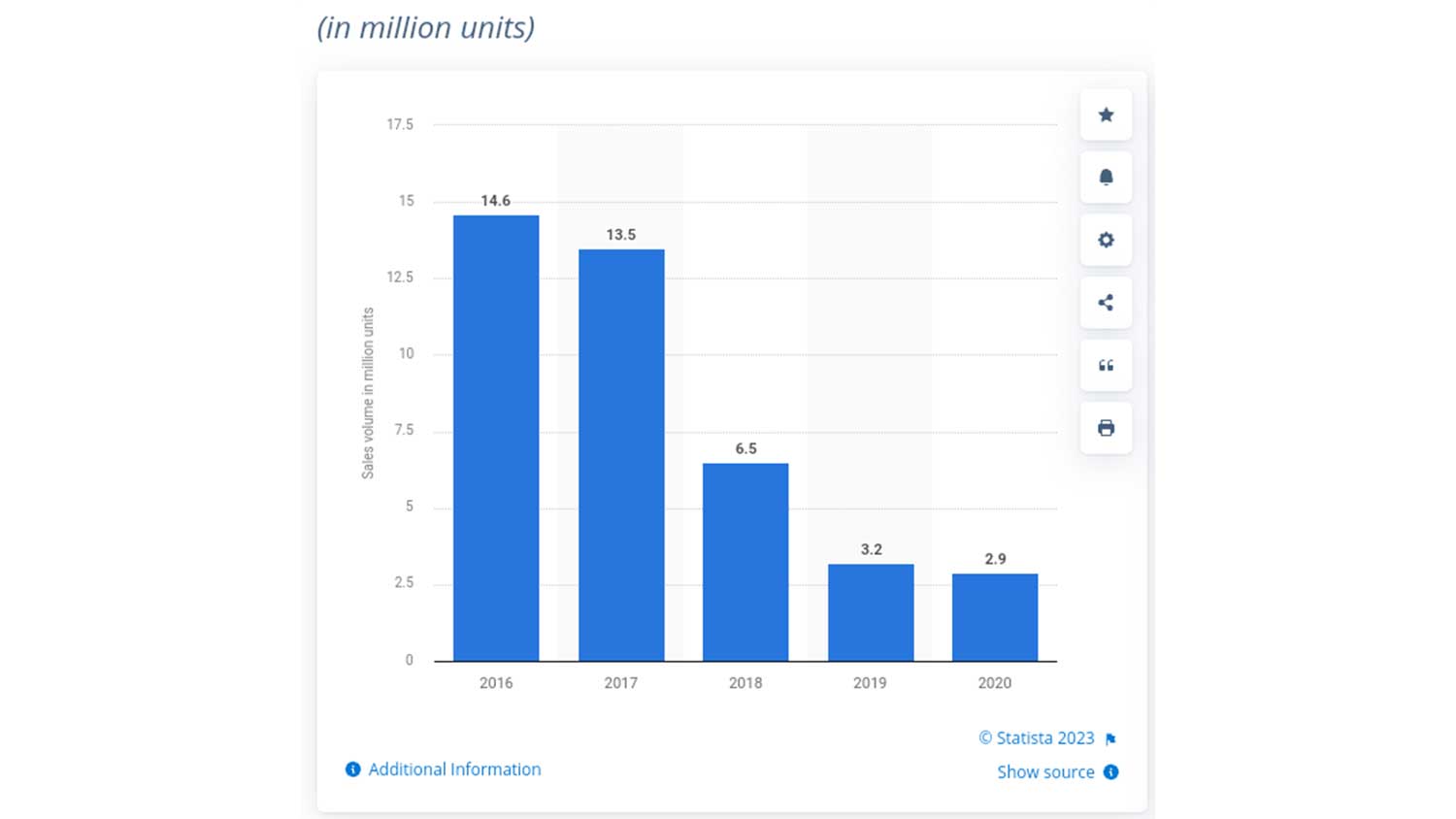Click the bell notification alert icon
Image resolution: width=1456 pixels, height=819 pixels.
(x=1106, y=178)
